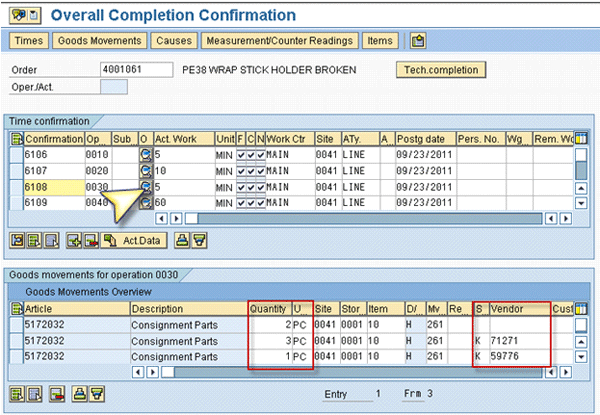Click the Act.Data button

click(134, 241)
